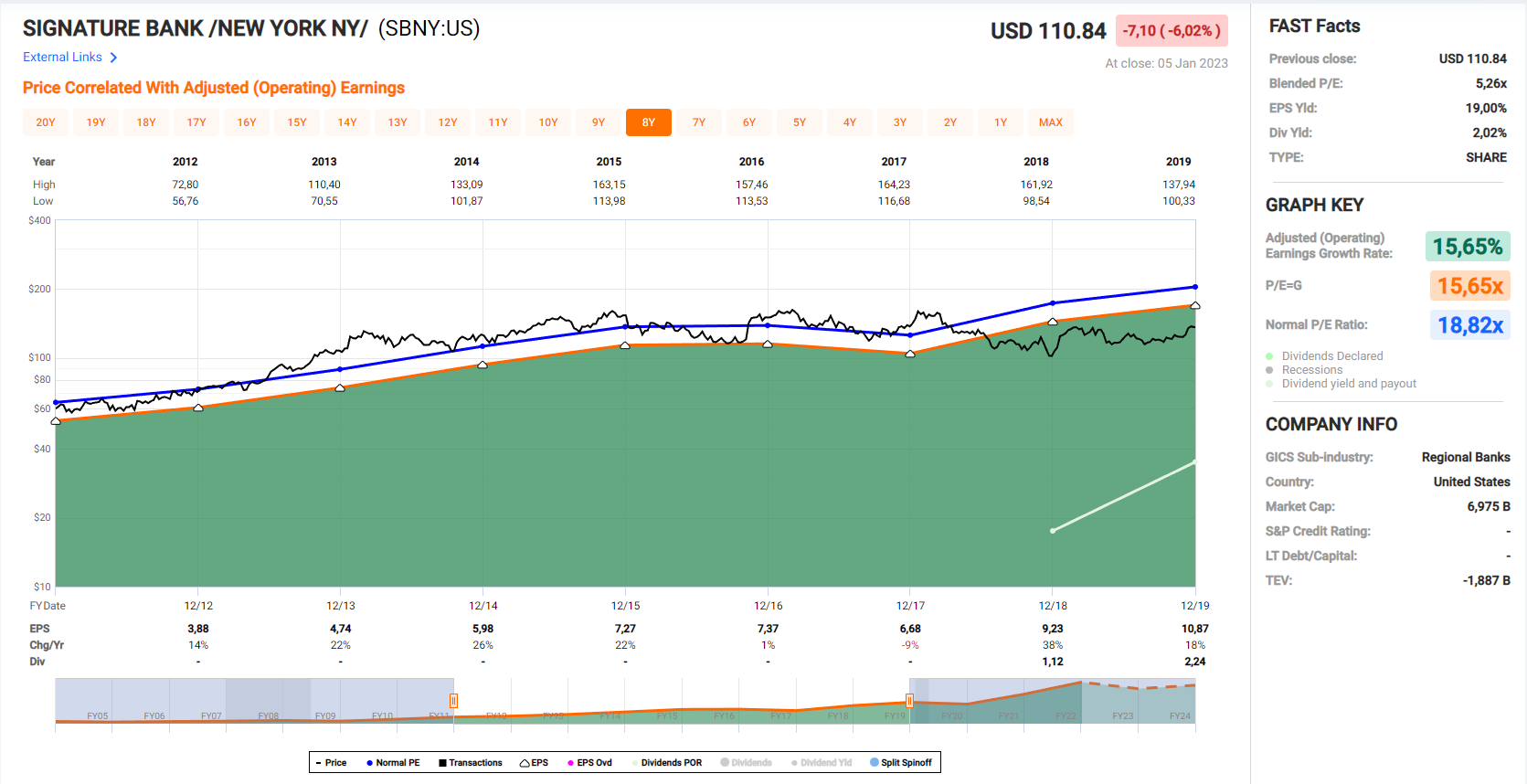The image size is (1527, 784).
Task: Click Dividend Yld legend marker
Action: click(795, 763)
